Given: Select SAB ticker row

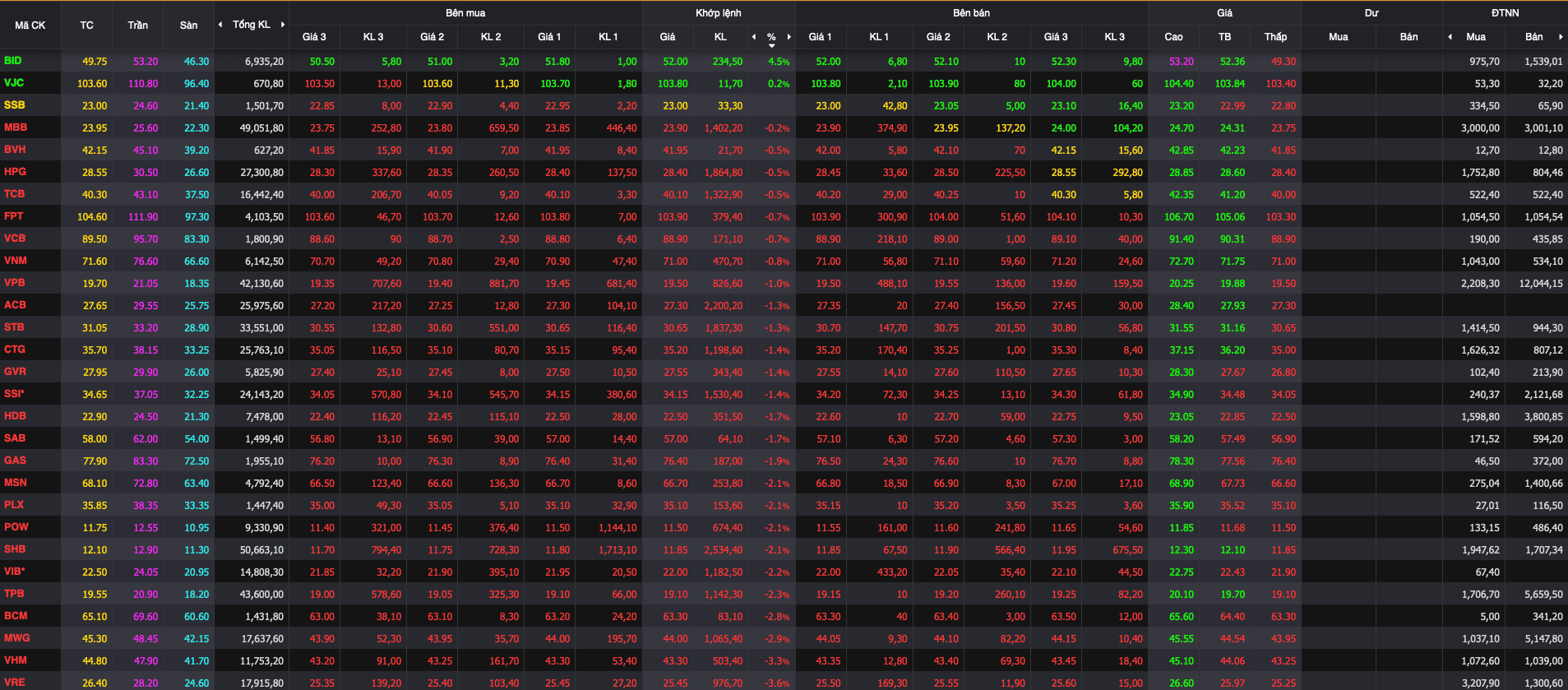Looking at the screenshot, I should click(14, 438).
